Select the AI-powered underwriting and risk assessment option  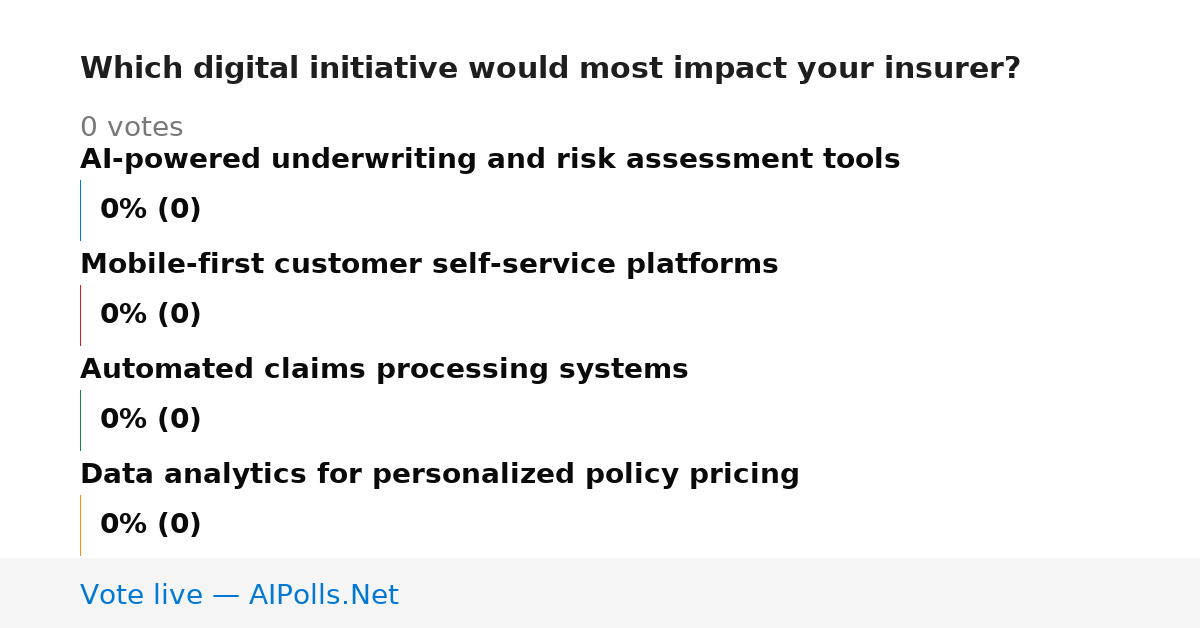(x=490, y=160)
